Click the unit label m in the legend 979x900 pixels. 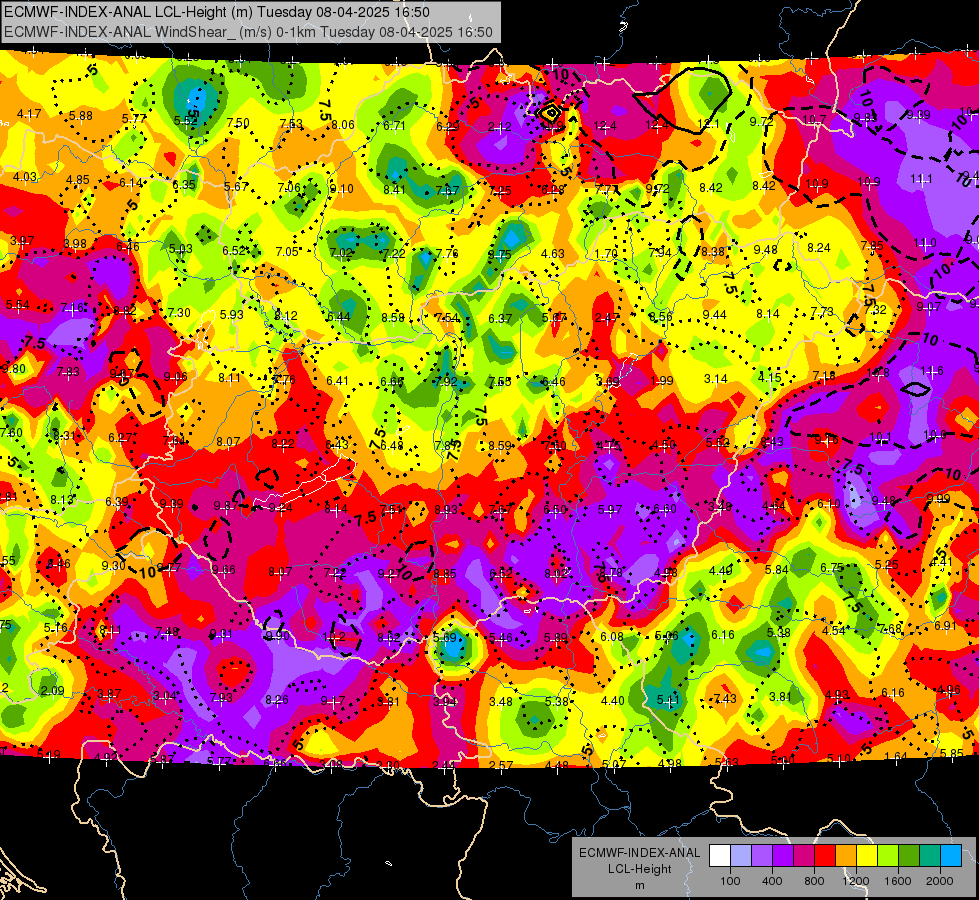[639, 885]
